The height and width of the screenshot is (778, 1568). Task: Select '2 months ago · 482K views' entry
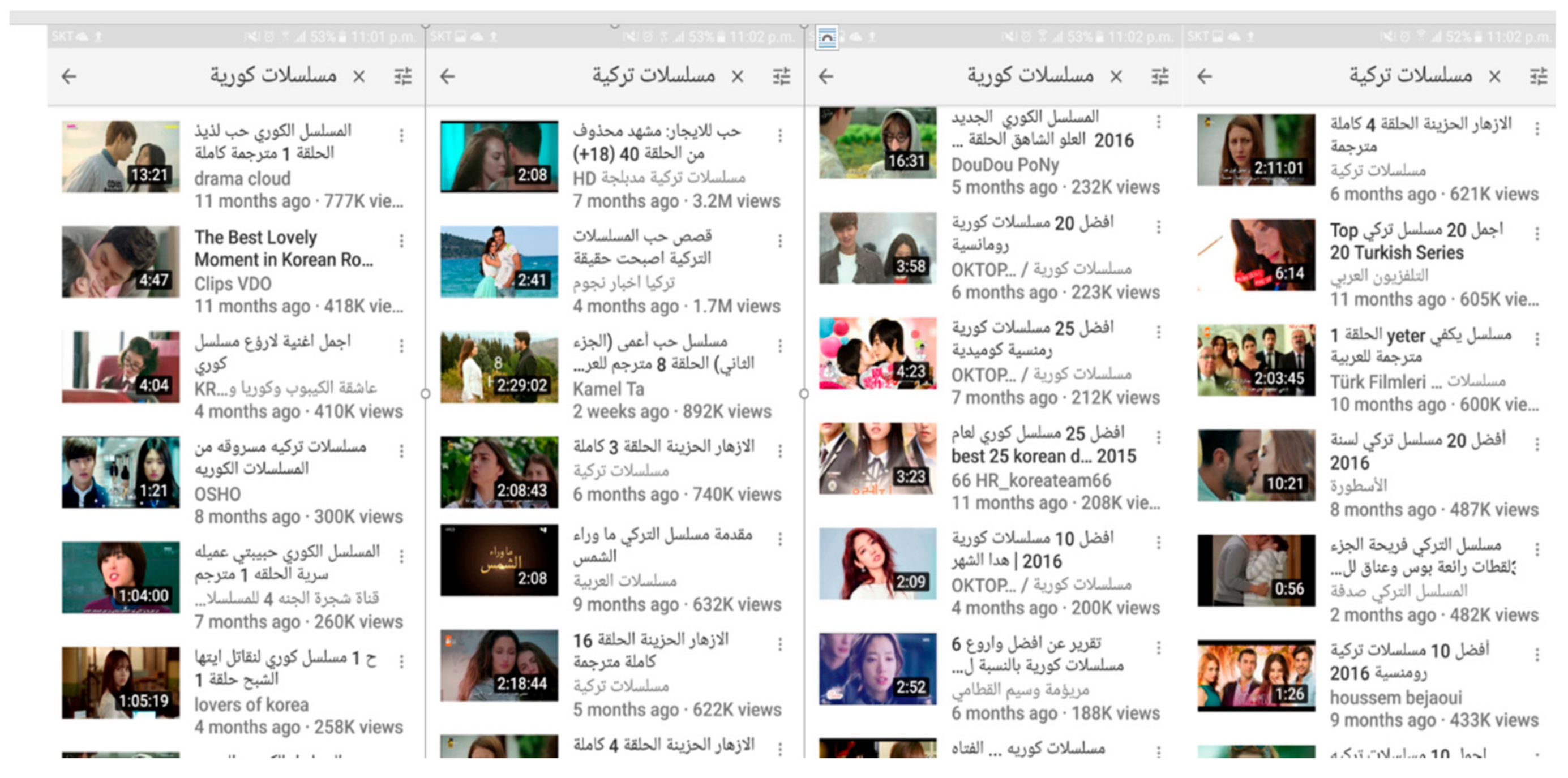(x=1434, y=616)
